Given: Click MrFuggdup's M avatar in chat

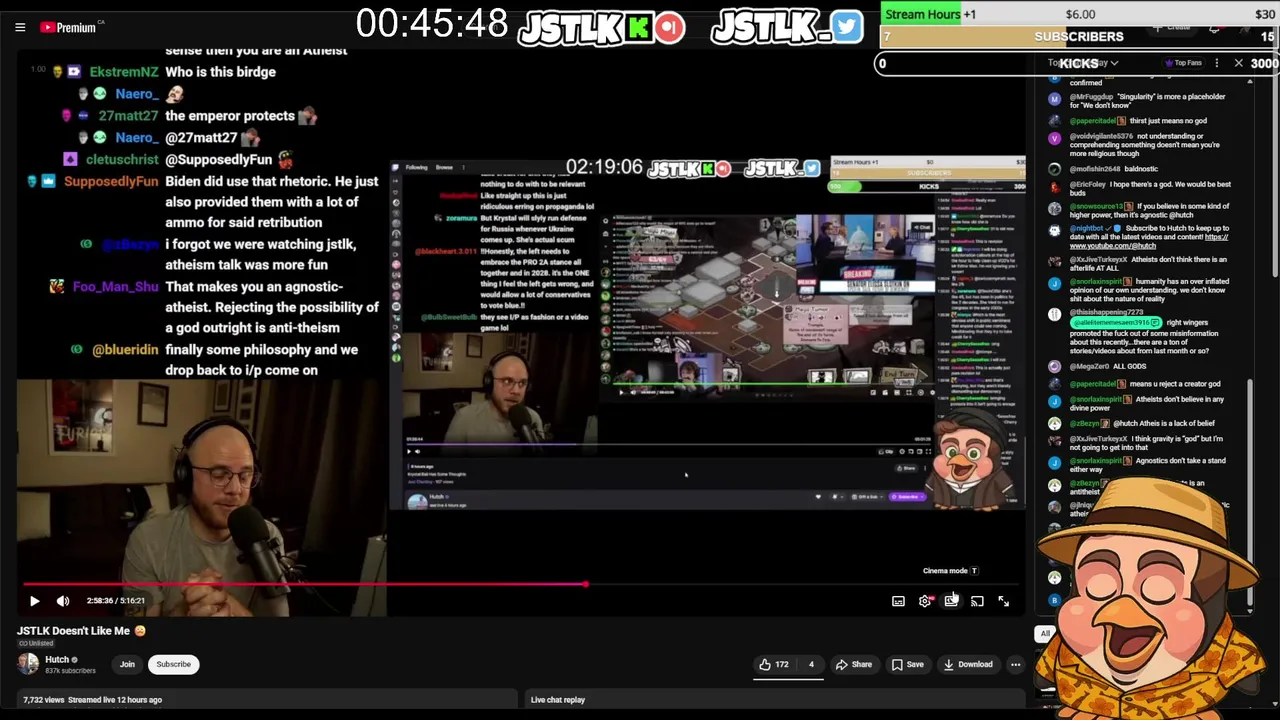Looking at the screenshot, I should coord(1054,99).
